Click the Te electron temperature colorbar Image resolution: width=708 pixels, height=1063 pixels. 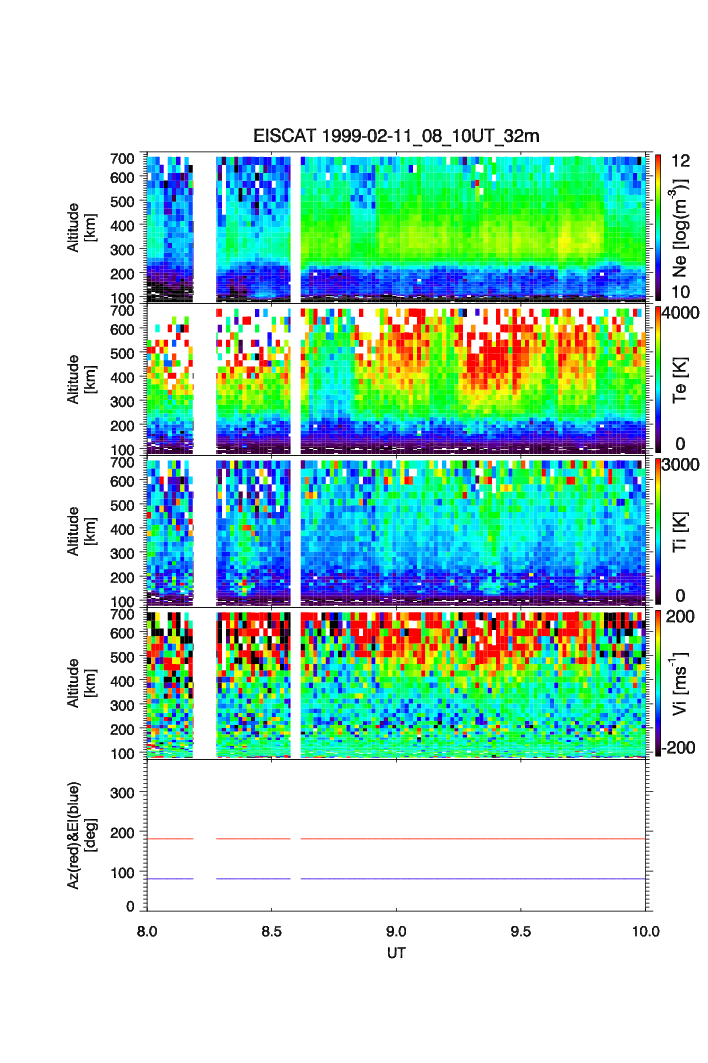click(658, 379)
